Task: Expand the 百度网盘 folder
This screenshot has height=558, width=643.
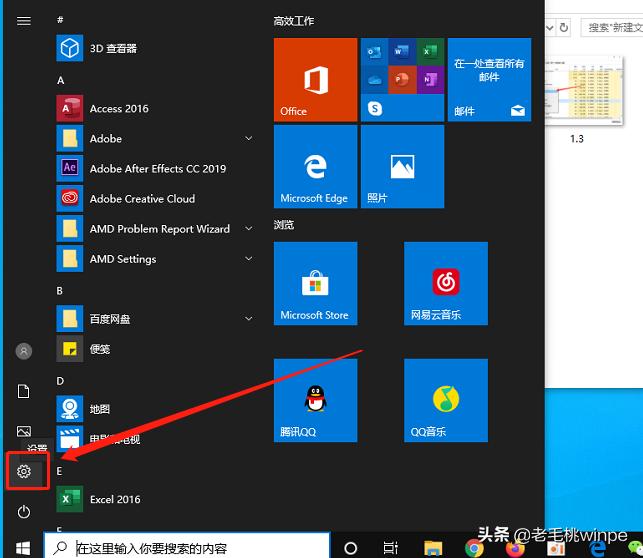Action: coord(249,319)
